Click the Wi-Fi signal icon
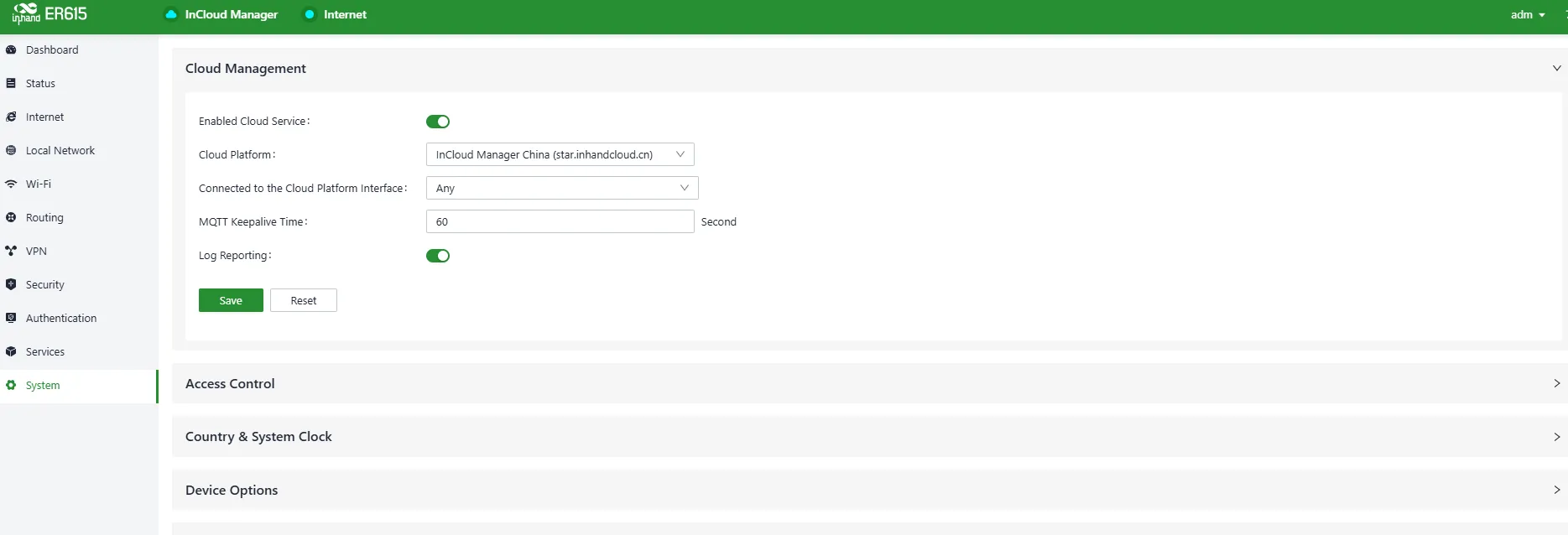Viewport: 1568px width, 535px height. (11, 184)
